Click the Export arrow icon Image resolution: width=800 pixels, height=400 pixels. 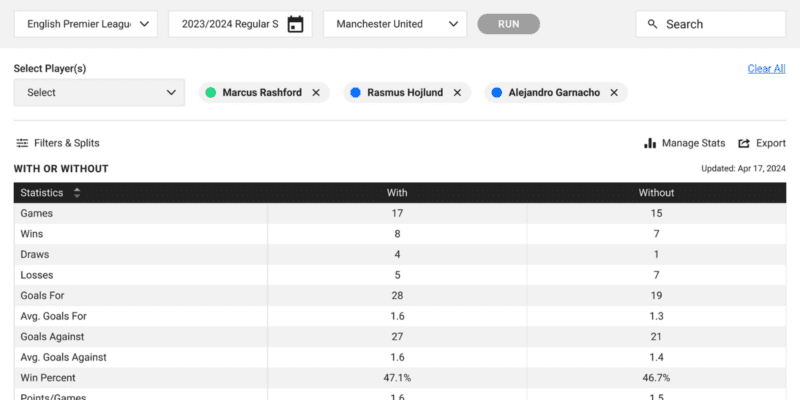pos(744,143)
